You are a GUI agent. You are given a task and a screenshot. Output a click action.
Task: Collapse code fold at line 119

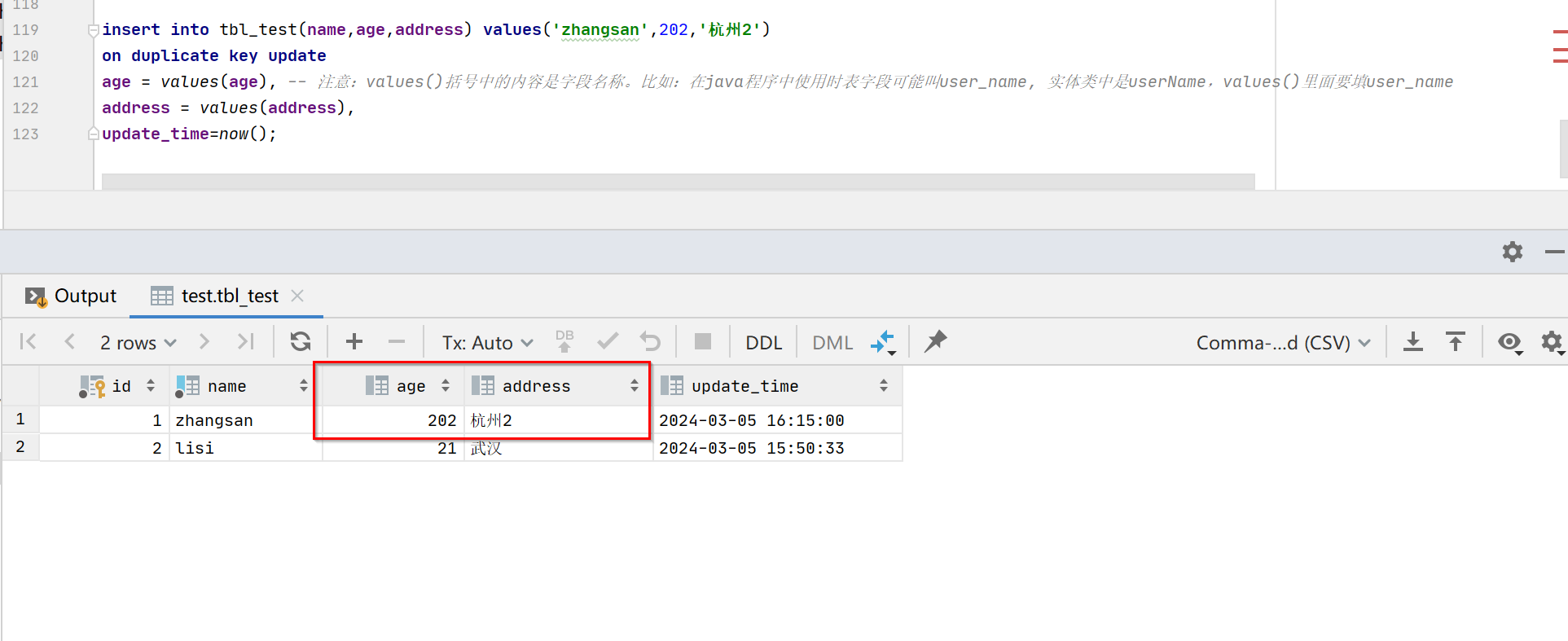[94, 30]
